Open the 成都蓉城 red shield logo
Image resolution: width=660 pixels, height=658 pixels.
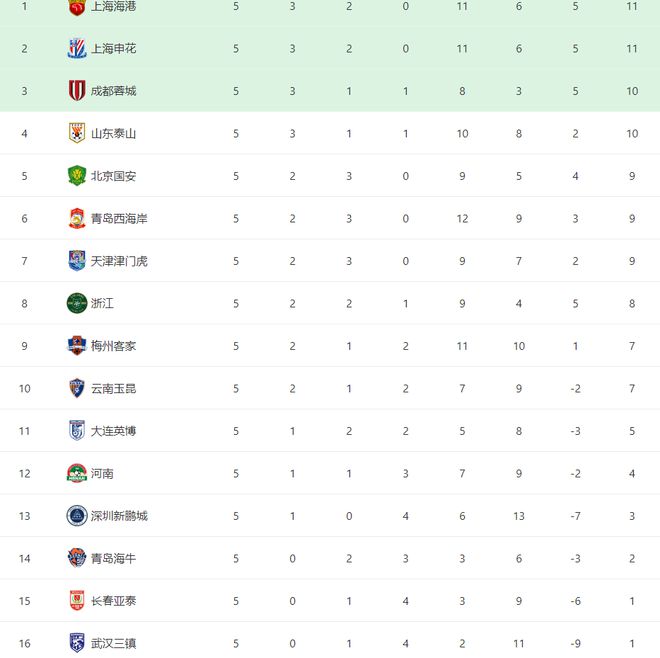pyautogui.click(x=77, y=91)
